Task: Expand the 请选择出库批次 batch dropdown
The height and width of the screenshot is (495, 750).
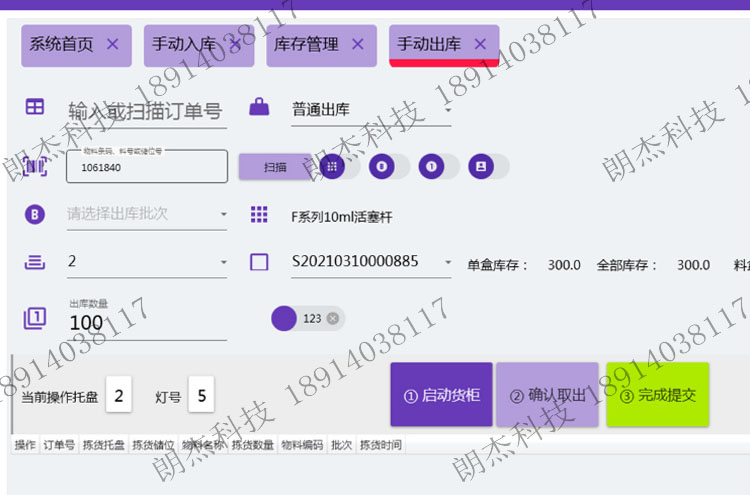Action: pos(146,214)
